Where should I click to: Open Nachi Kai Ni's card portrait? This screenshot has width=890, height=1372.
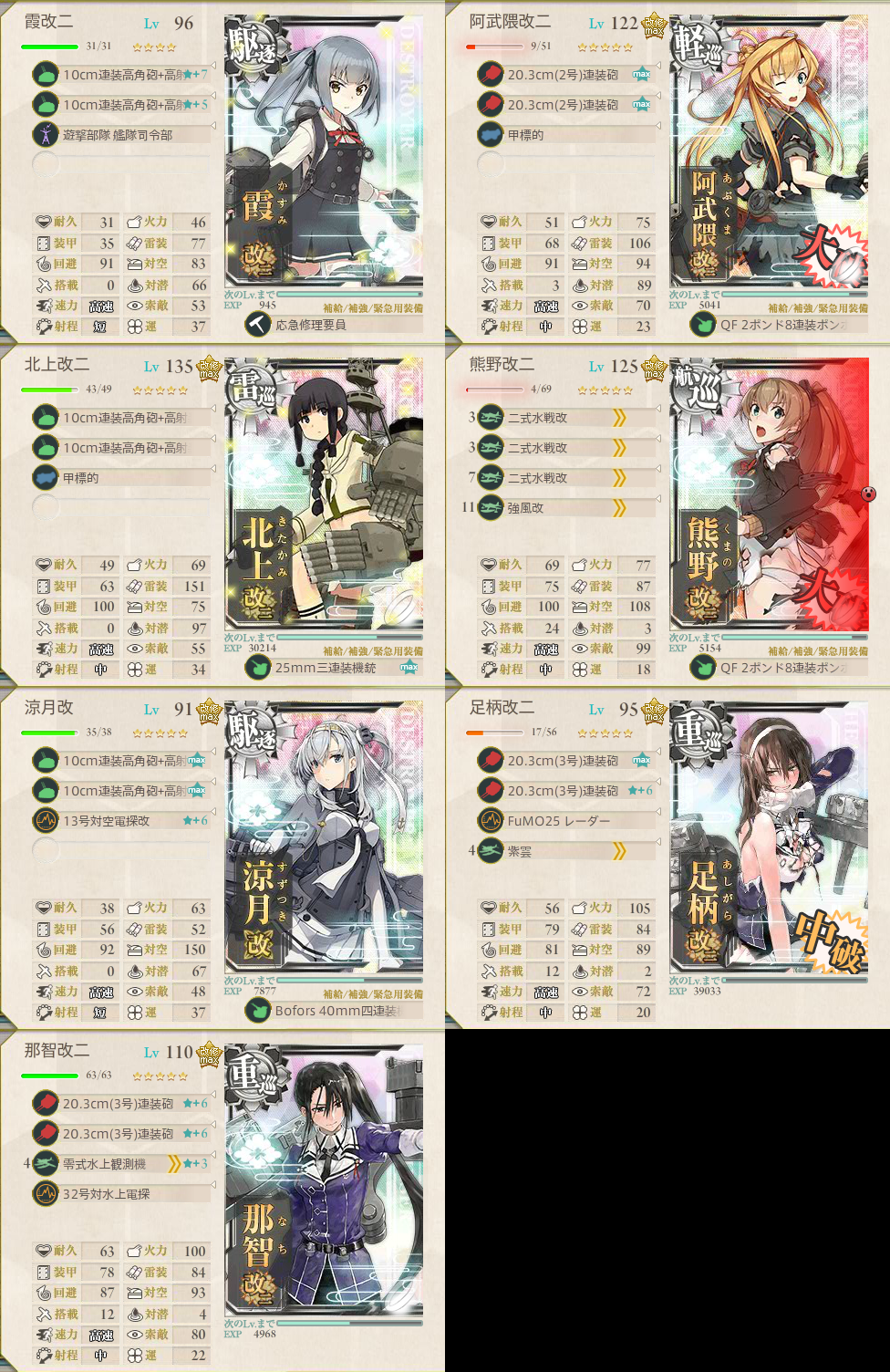[324, 1180]
